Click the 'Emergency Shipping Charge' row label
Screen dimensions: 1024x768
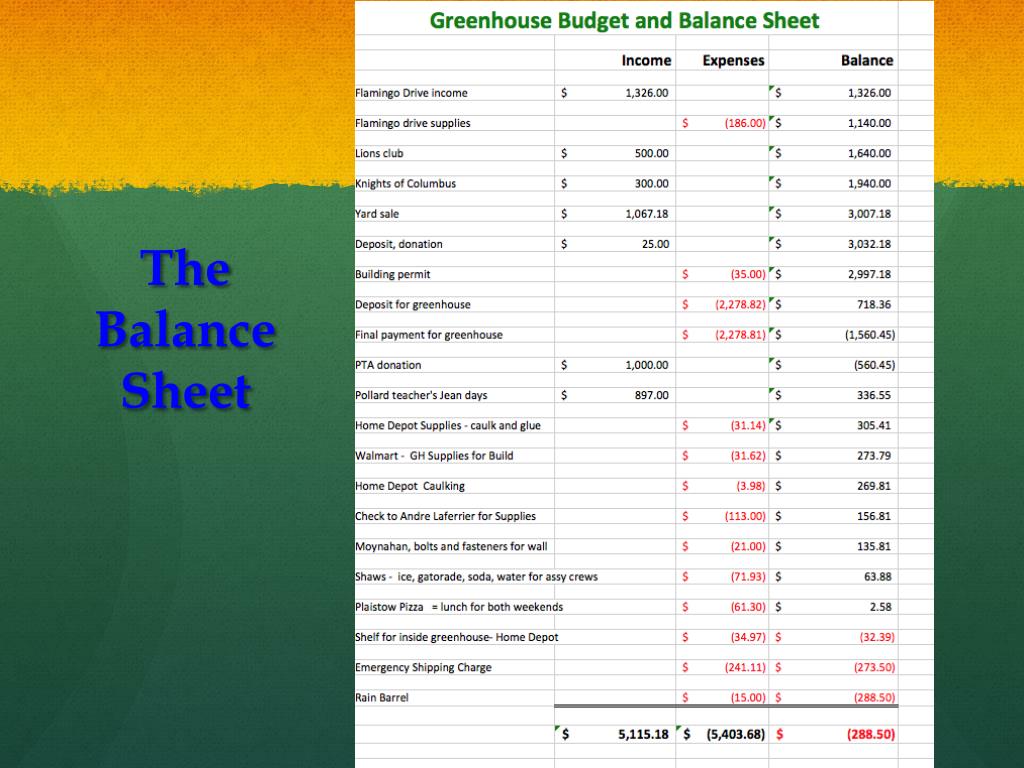[x=423, y=667]
